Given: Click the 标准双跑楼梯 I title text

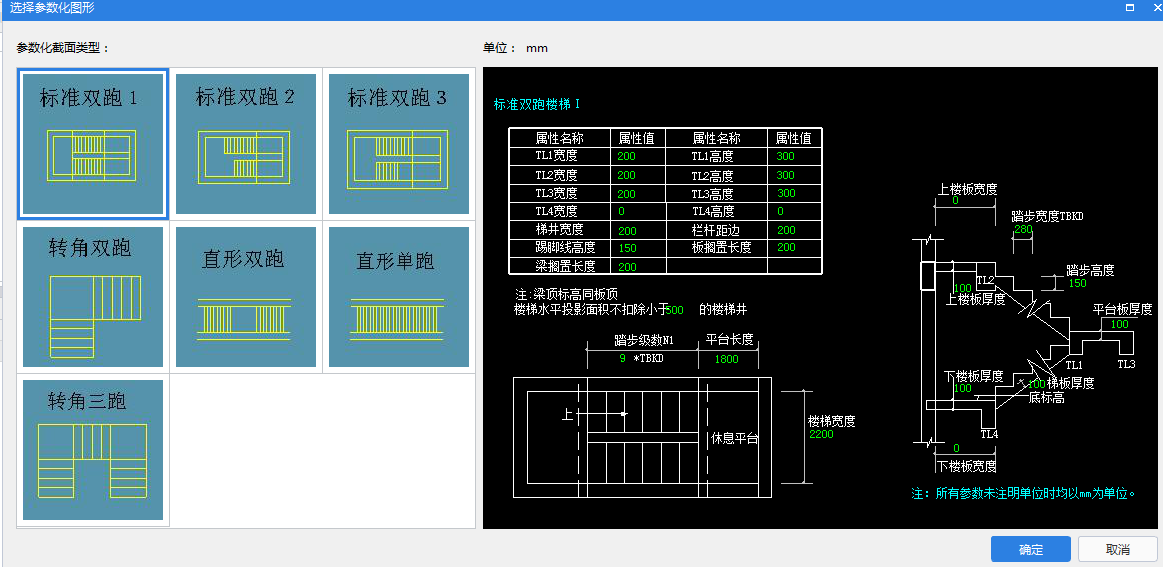Looking at the screenshot, I should (x=537, y=105).
